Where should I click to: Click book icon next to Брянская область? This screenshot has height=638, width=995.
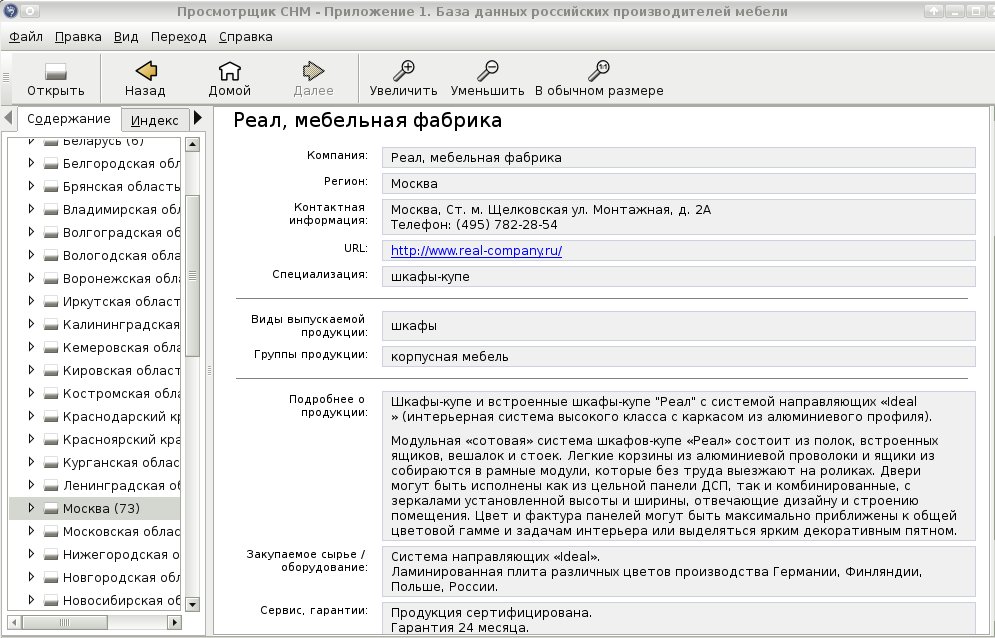pyautogui.click(x=51, y=187)
